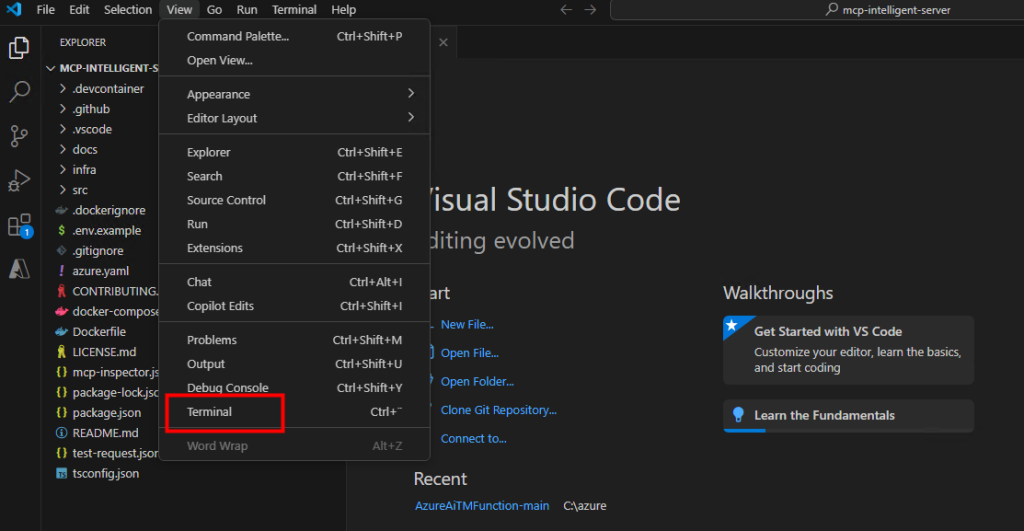Go forward with the right arrow
Viewport: 1024px width, 531px height.
coord(590,10)
